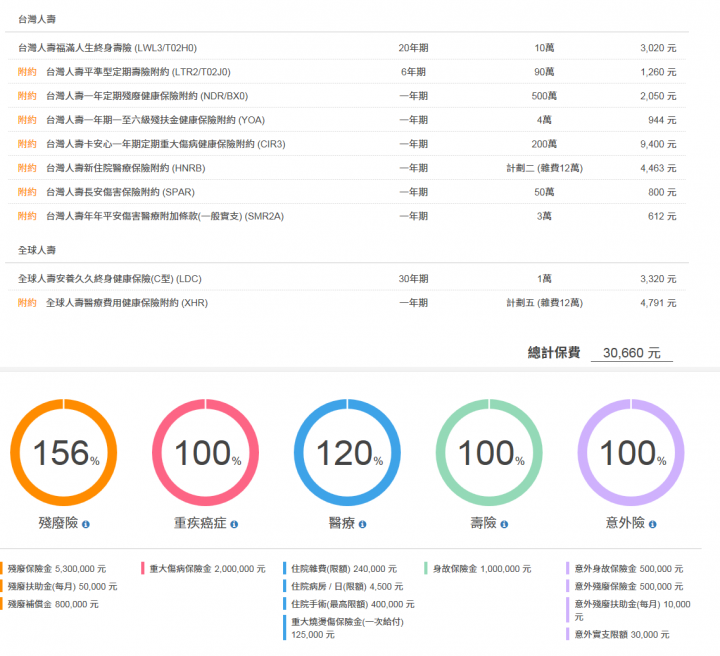Select 台灣人壽福滿人生終身壽險 (LWL3/T02H0) row
The image size is (720, 656).
click(x=347, y=48)
